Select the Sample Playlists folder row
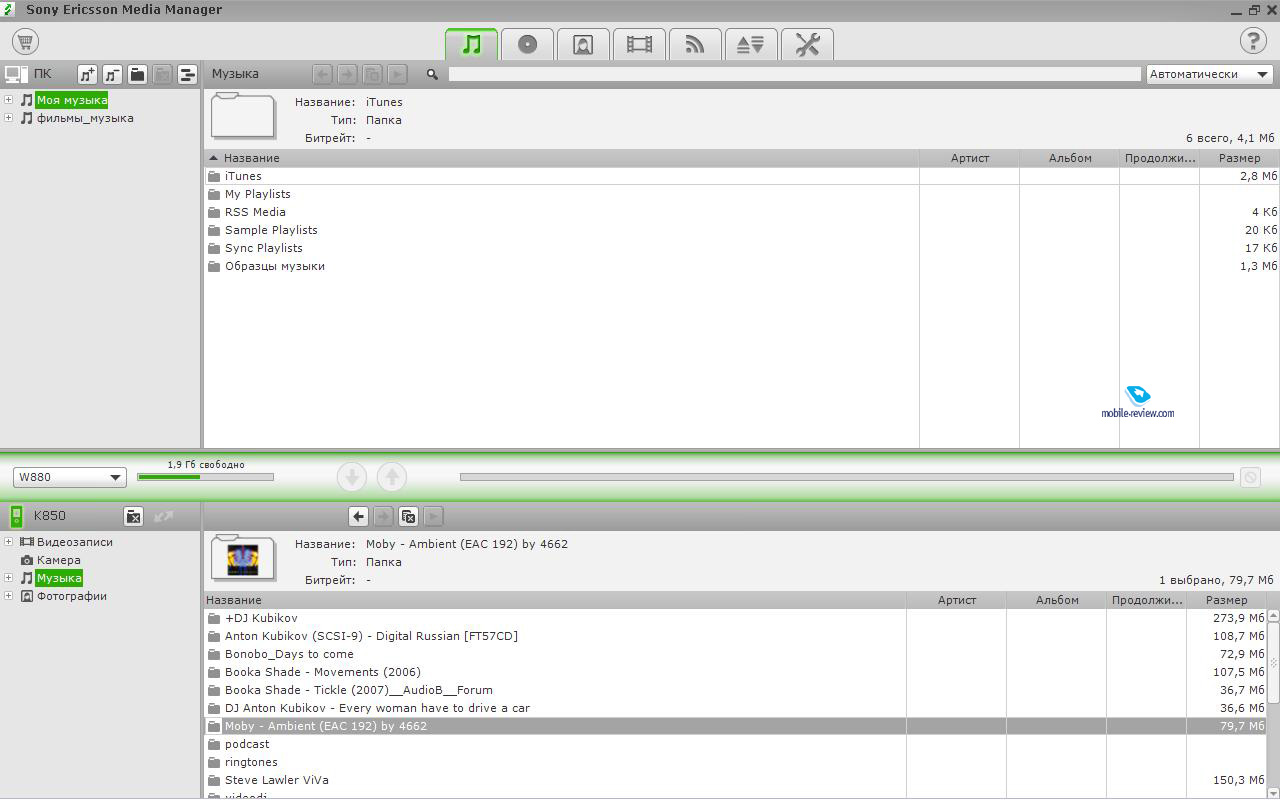1280x800 pixels. [x=741, y=230]
